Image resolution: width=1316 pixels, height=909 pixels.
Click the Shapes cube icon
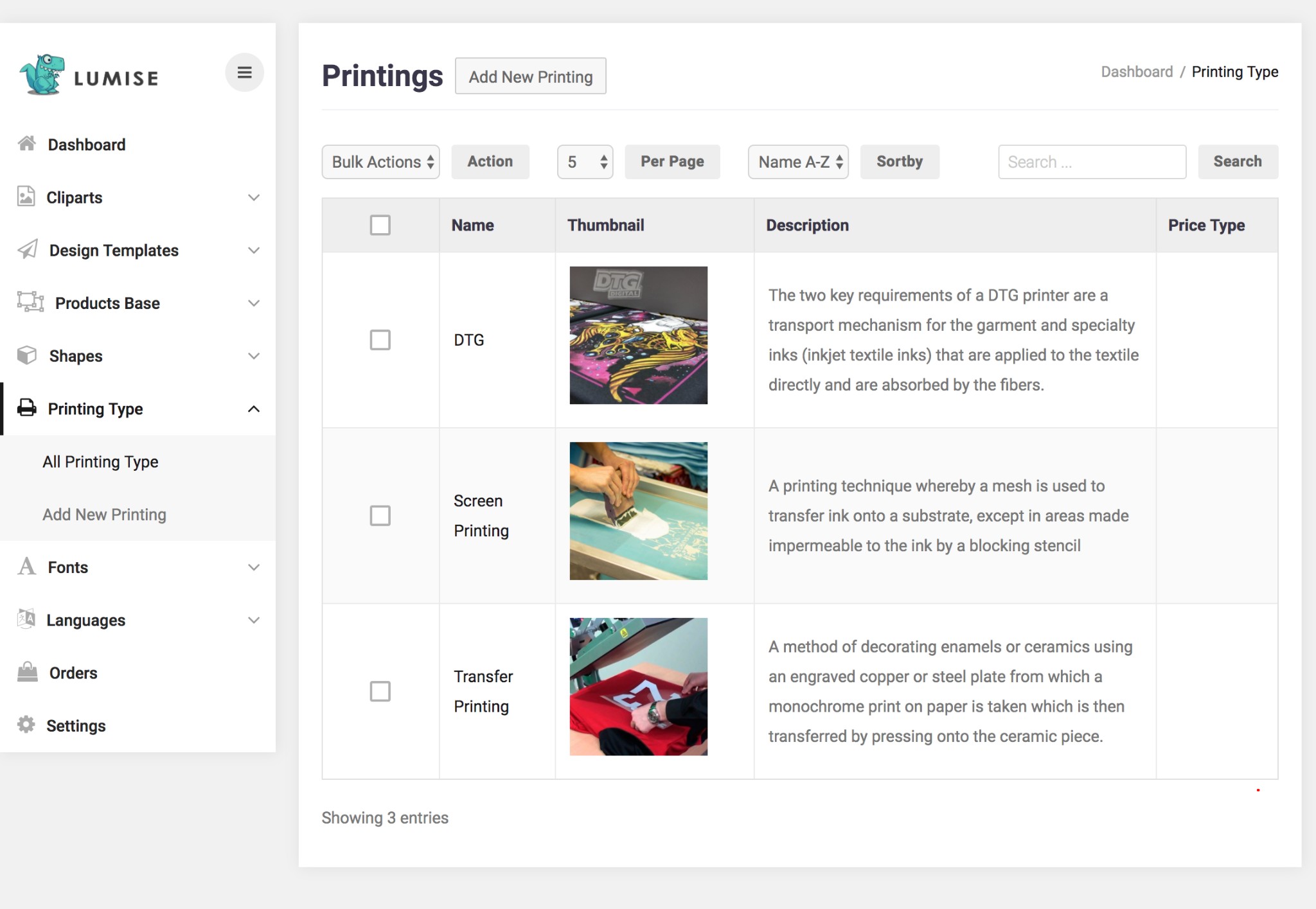click(27, 355)
